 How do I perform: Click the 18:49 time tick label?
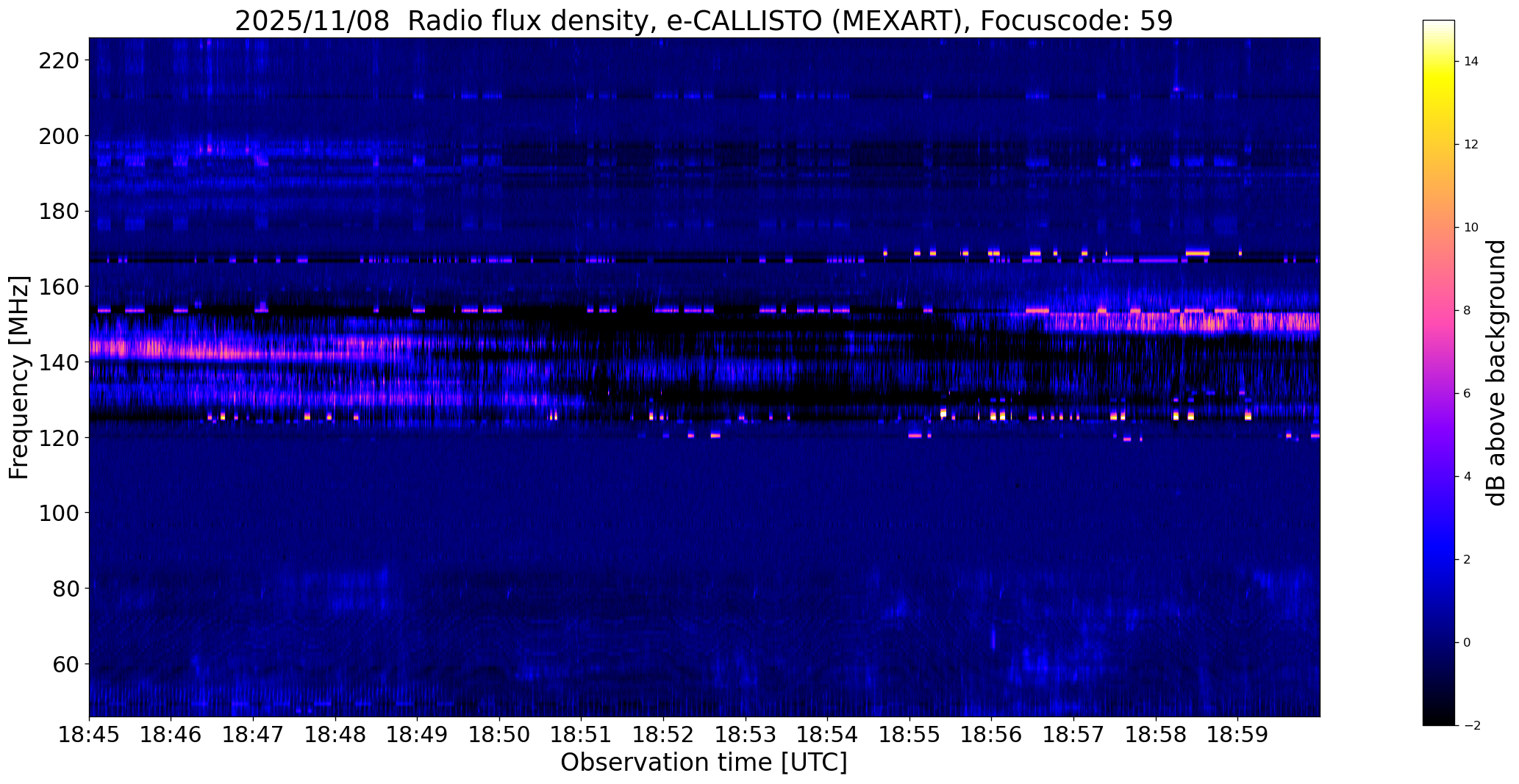418,735
